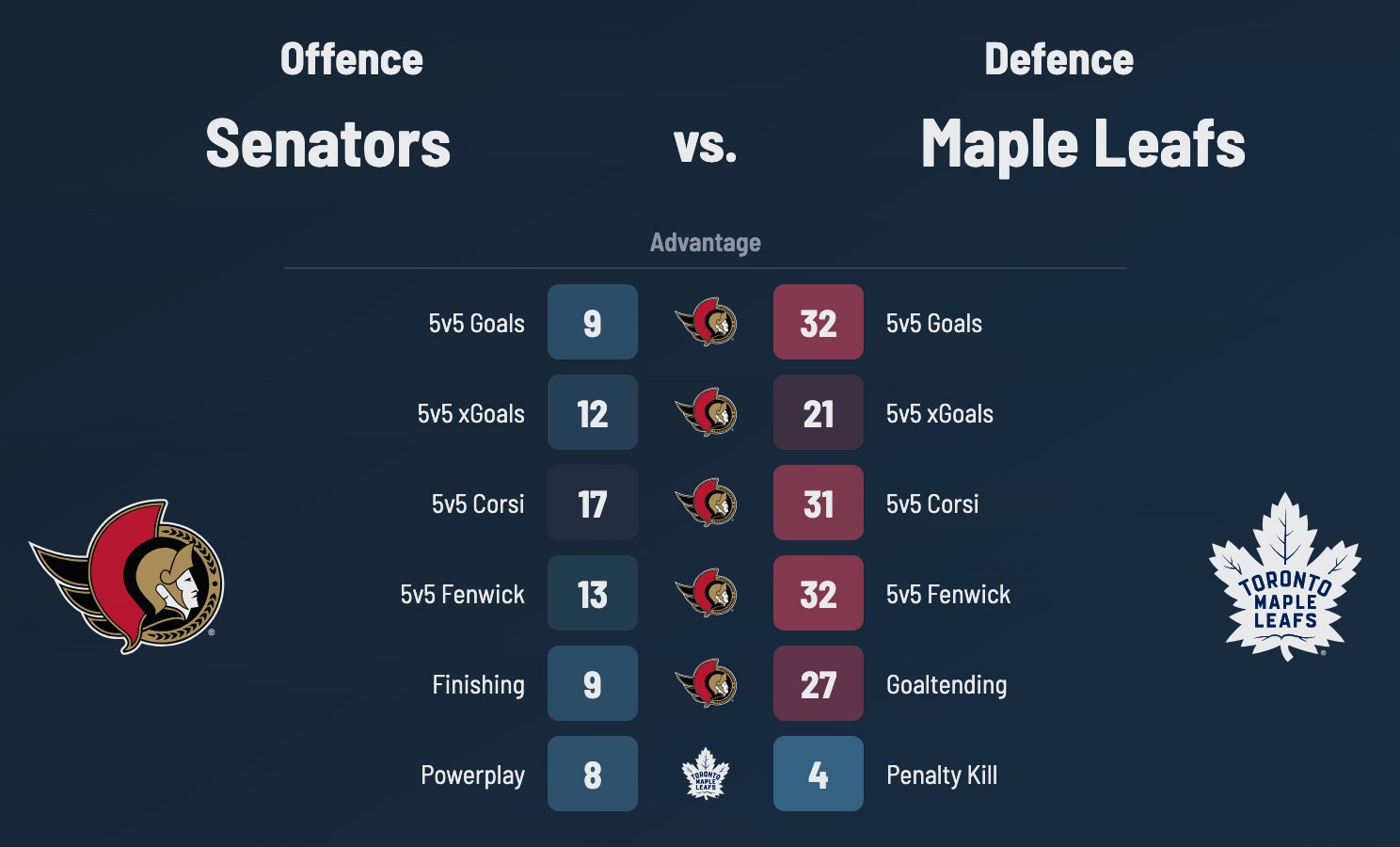Click the Maple Leafs advantage icon for Powerplay
Viewport: 1400px width, 847px height.
point(706,774)
